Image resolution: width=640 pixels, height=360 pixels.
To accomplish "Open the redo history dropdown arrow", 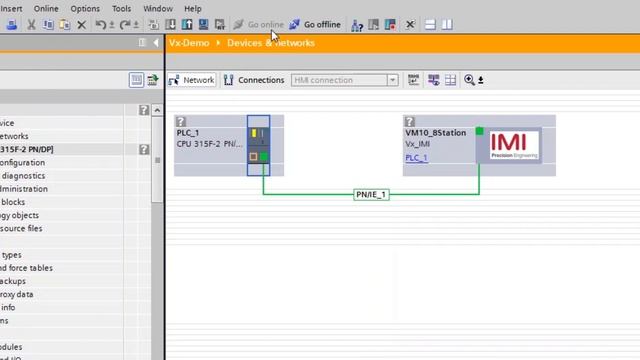I will tap(136, 25).
